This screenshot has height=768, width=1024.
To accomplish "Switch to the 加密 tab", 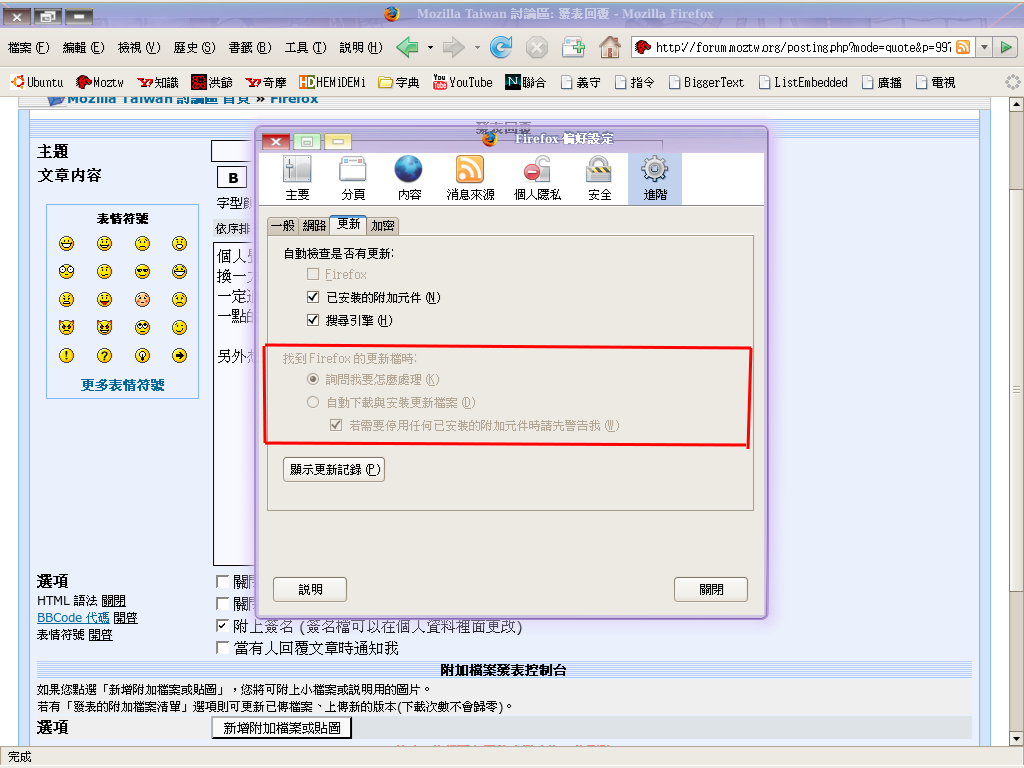I will point(383,226).
